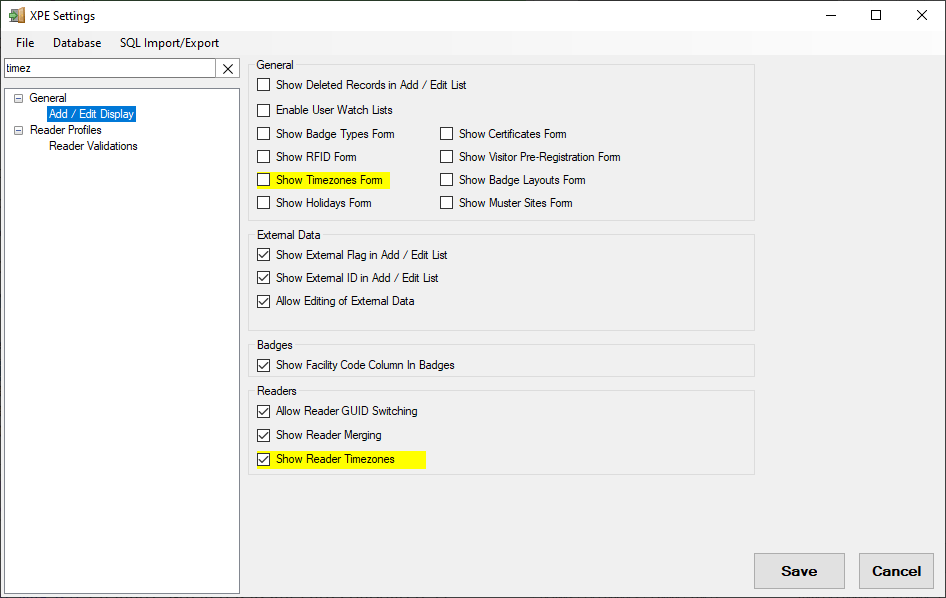The width and height of the screenshot is (946, 598).
Task: Open the Database menu
Action: 77,43
